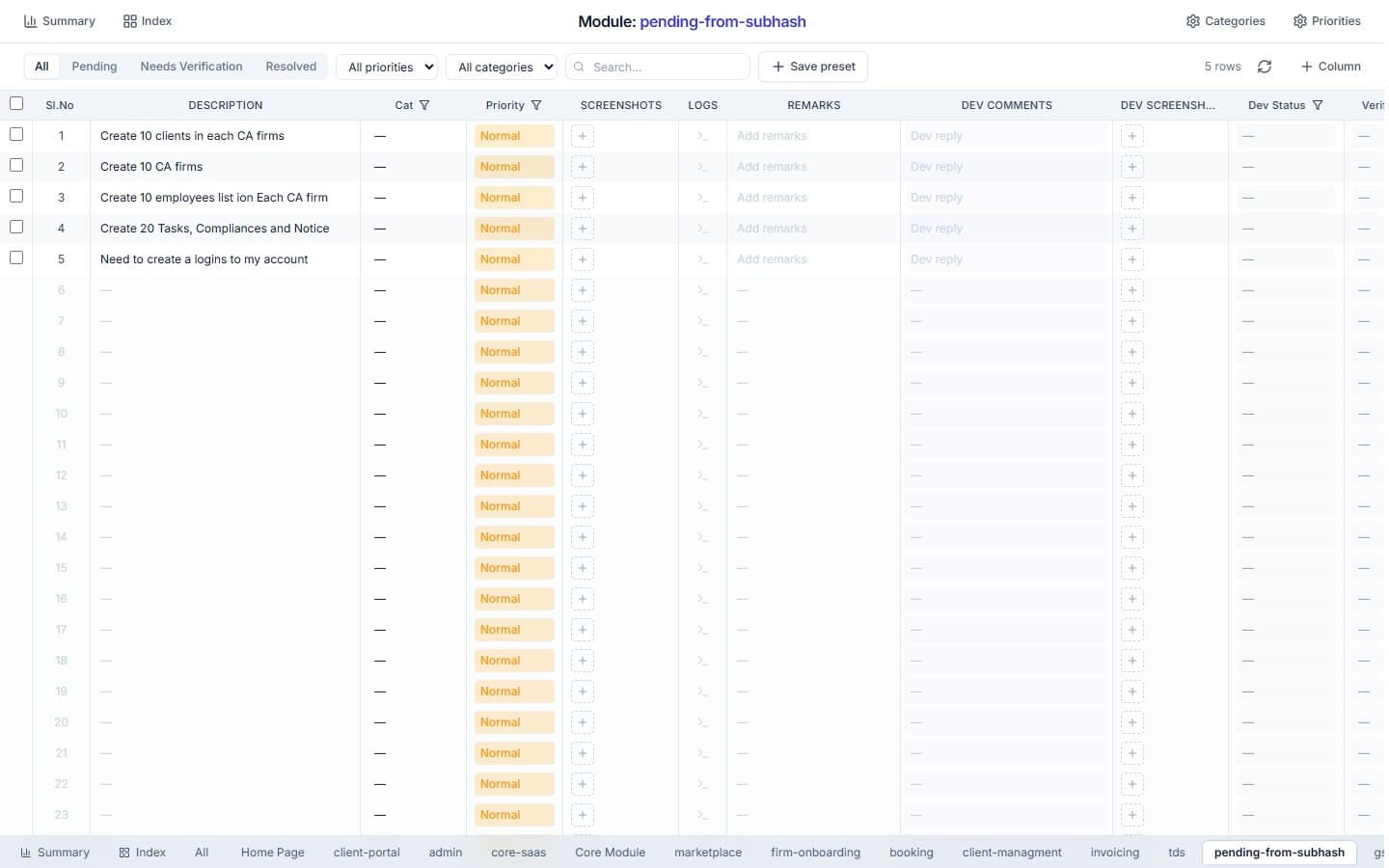Open the bottom Index tab

(142, 853)
